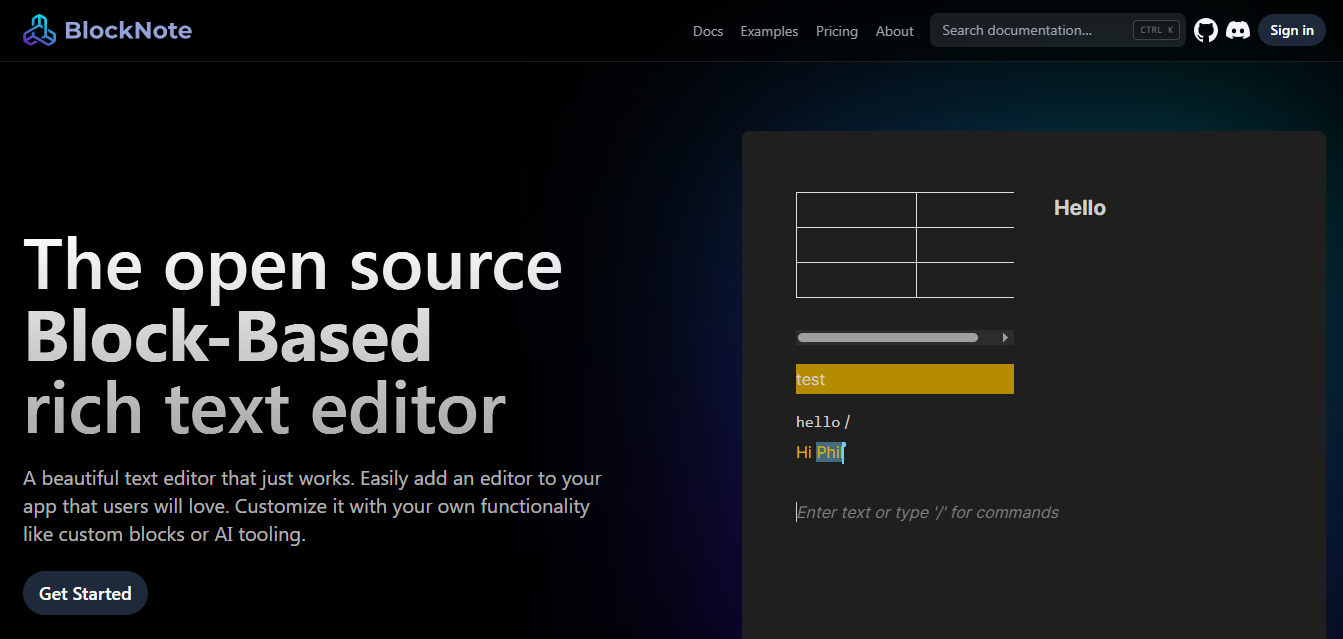Click the middle-left cell of the table

(x=856, y=245)
